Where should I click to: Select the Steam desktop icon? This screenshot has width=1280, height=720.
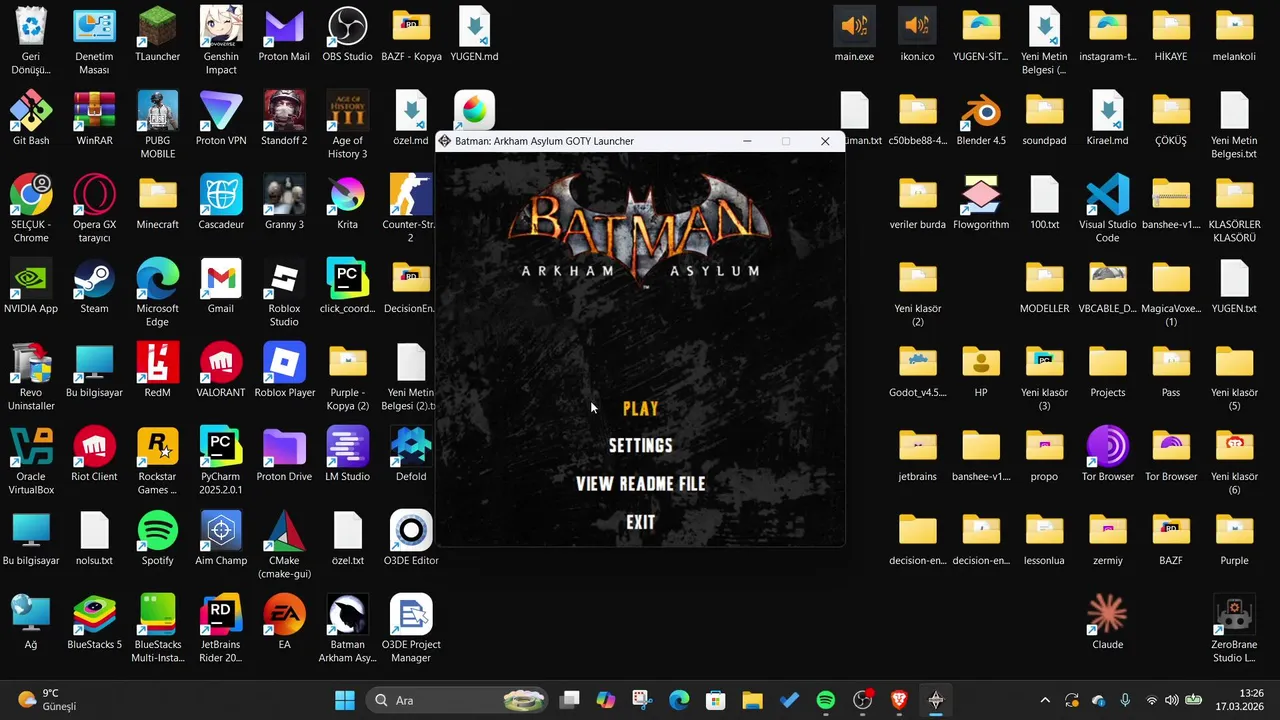click(94, 287)
